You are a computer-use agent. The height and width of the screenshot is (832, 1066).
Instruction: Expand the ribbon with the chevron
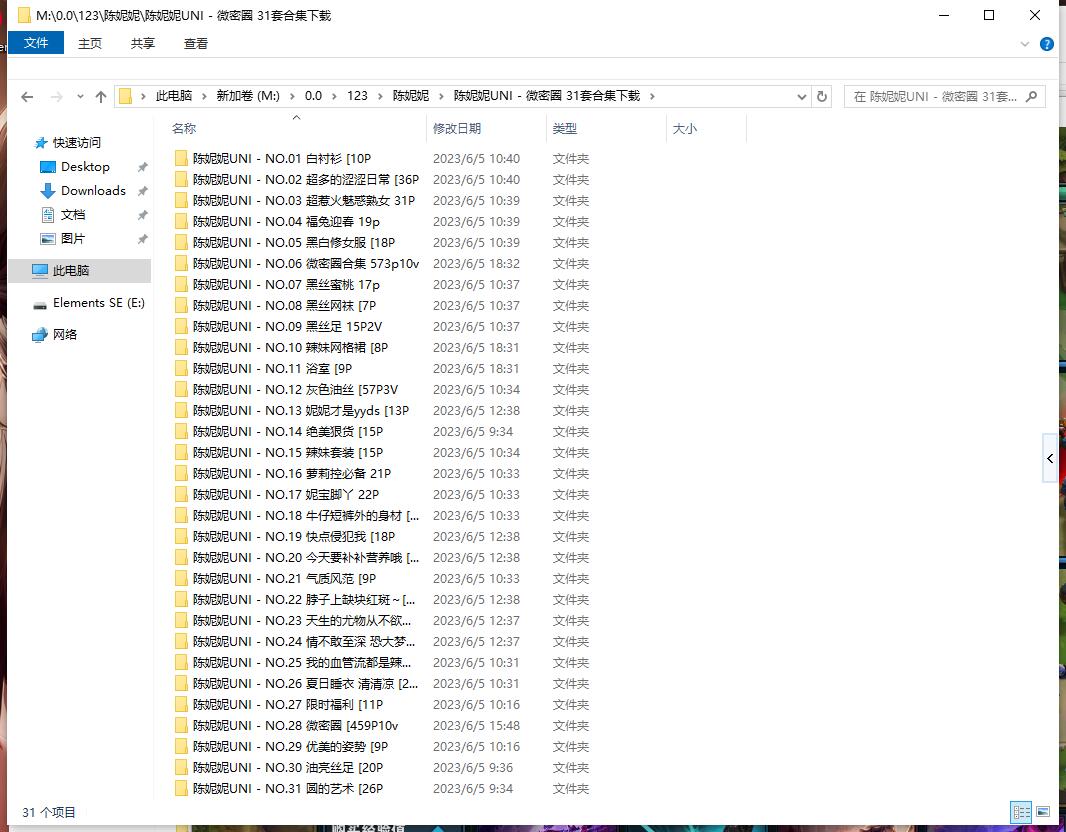(x=1025, y=44)
